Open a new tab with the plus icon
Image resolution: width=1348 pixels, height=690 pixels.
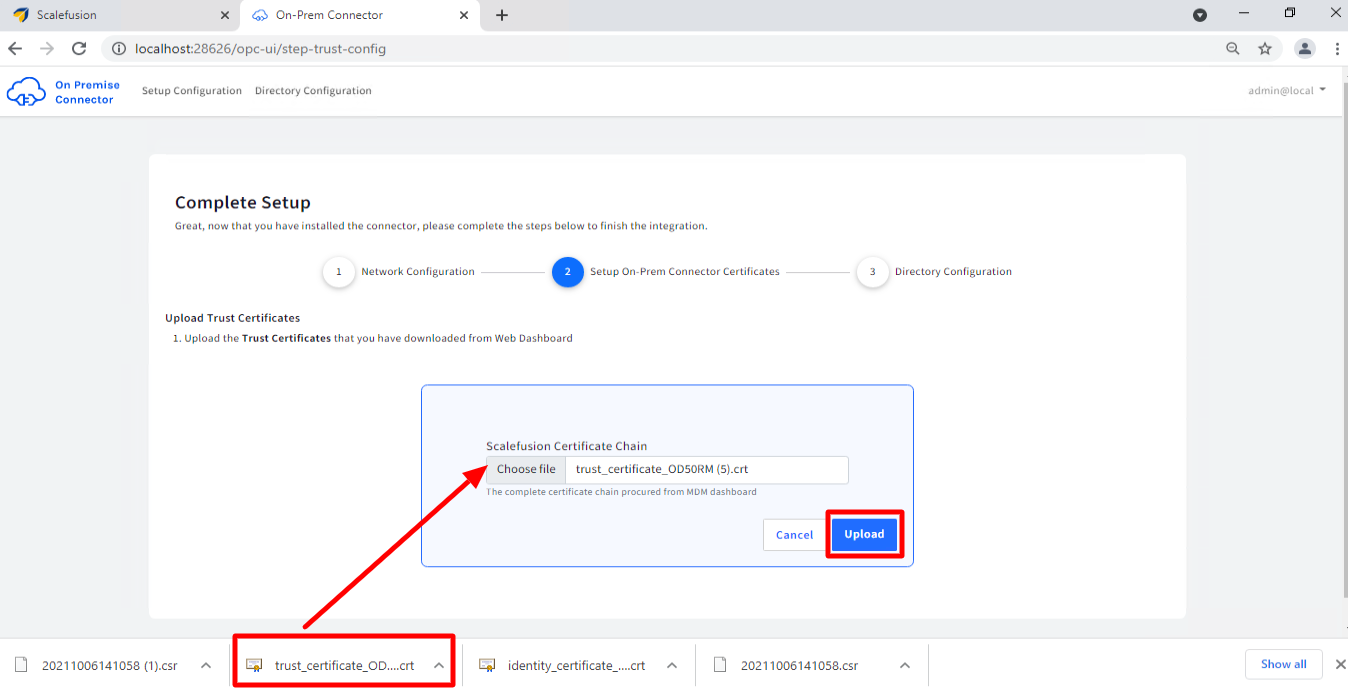[x=502, y=15]
